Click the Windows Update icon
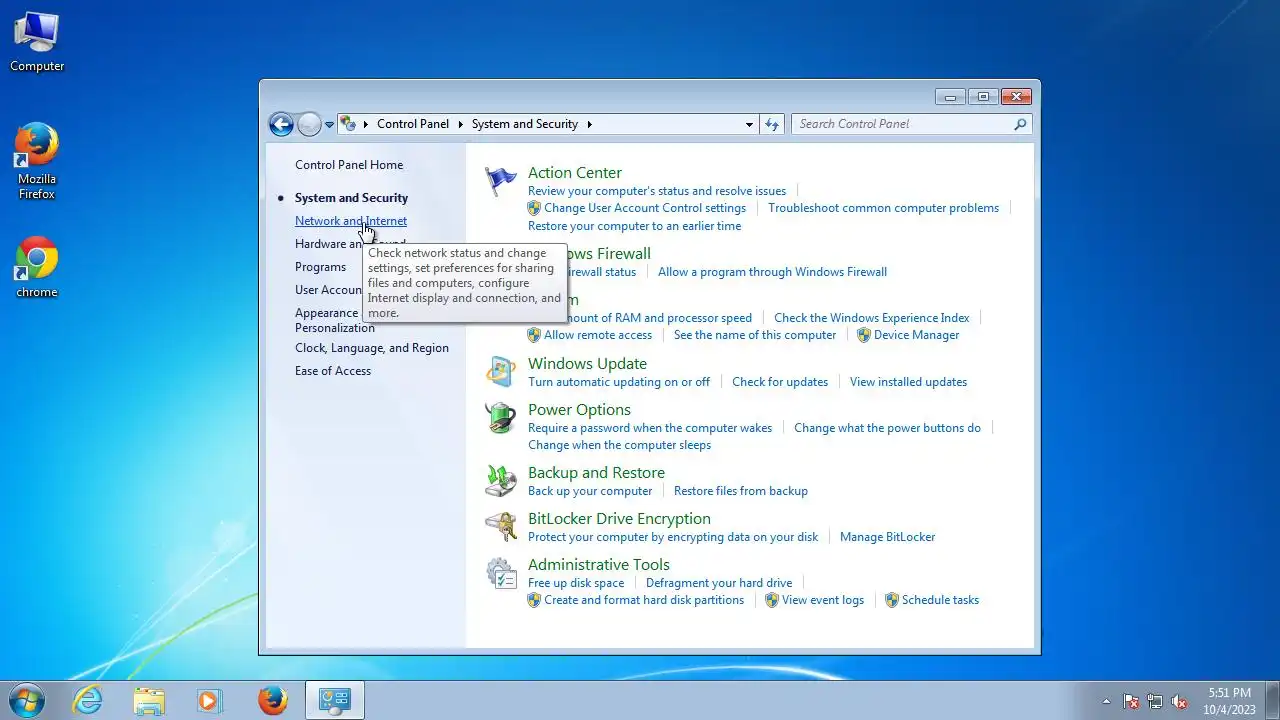Viewport: 1280px width, 720px height. coord(501,372)
